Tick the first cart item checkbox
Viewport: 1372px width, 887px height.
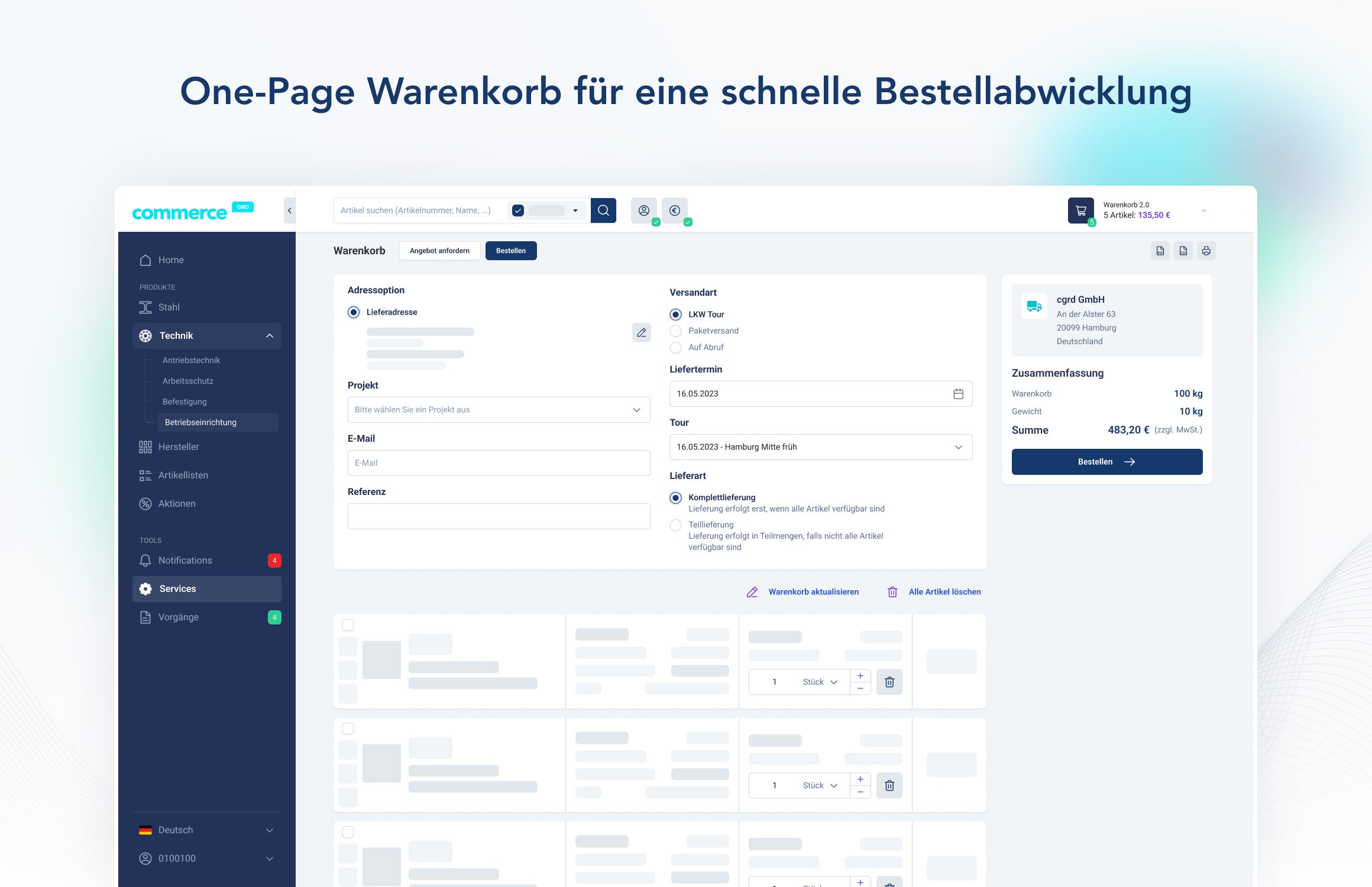click(x=348, y=625)
